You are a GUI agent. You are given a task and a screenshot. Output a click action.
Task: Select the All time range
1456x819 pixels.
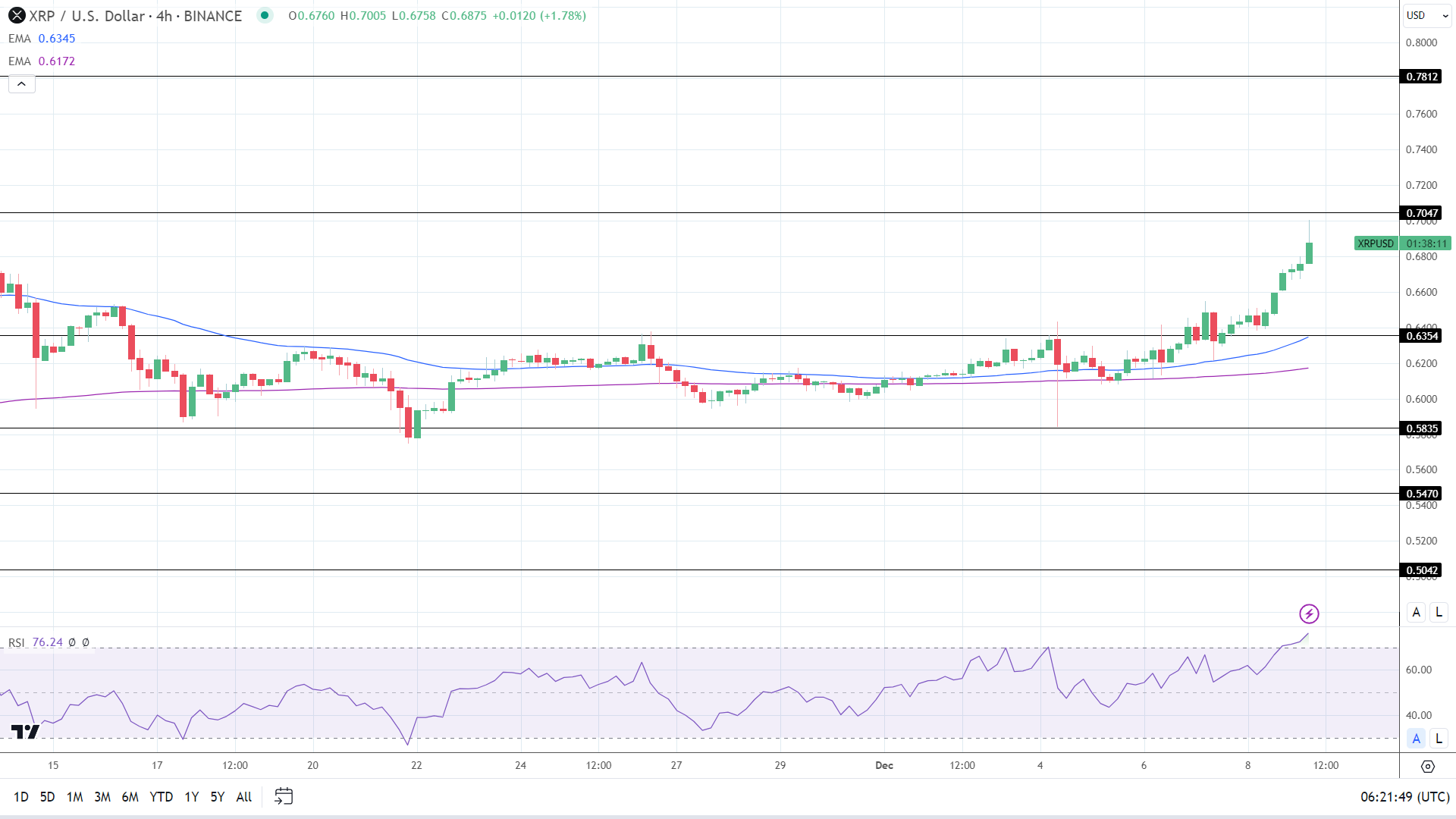click(x=244, y=796)
